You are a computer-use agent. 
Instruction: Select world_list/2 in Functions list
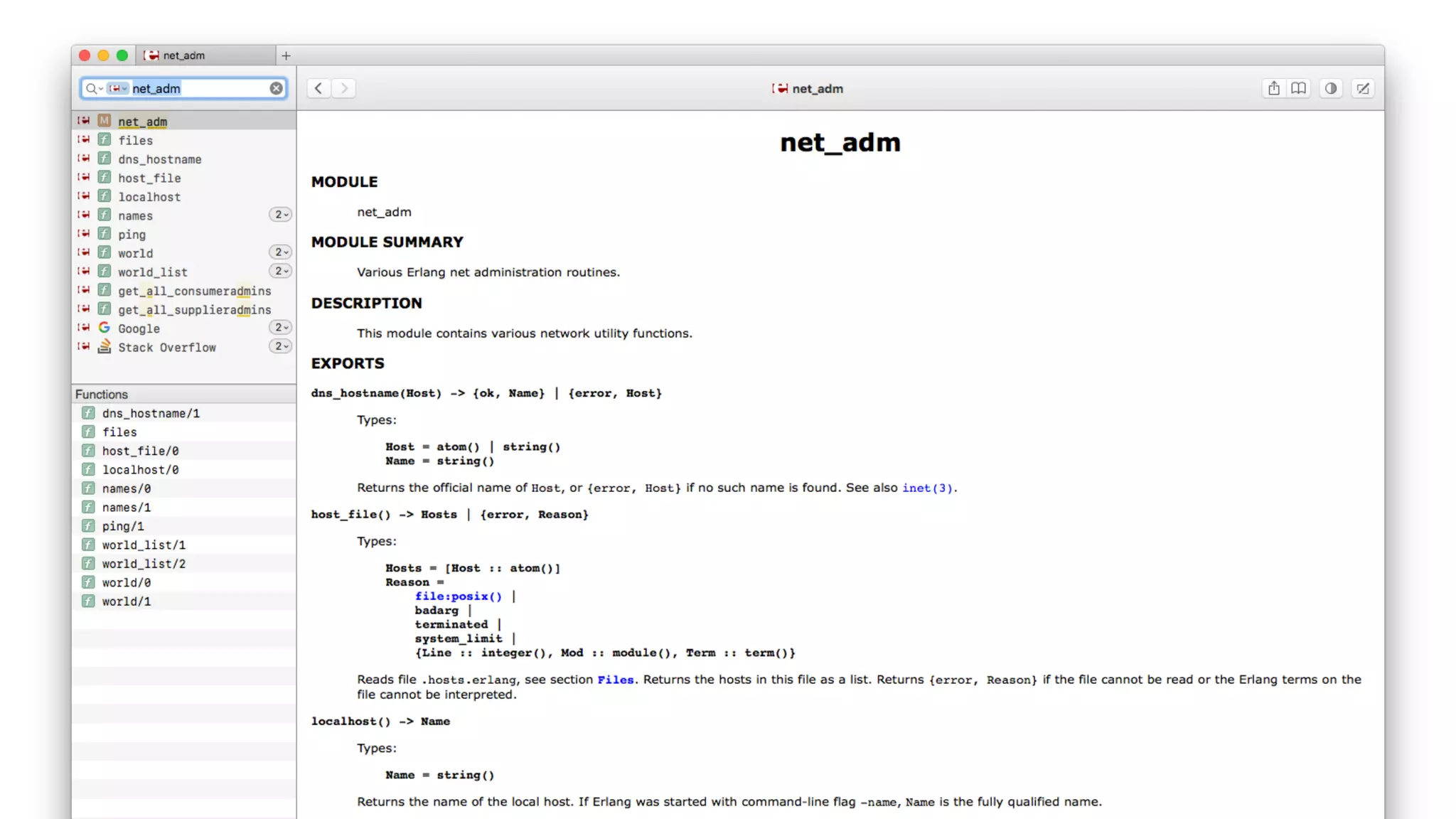[144, 564]
